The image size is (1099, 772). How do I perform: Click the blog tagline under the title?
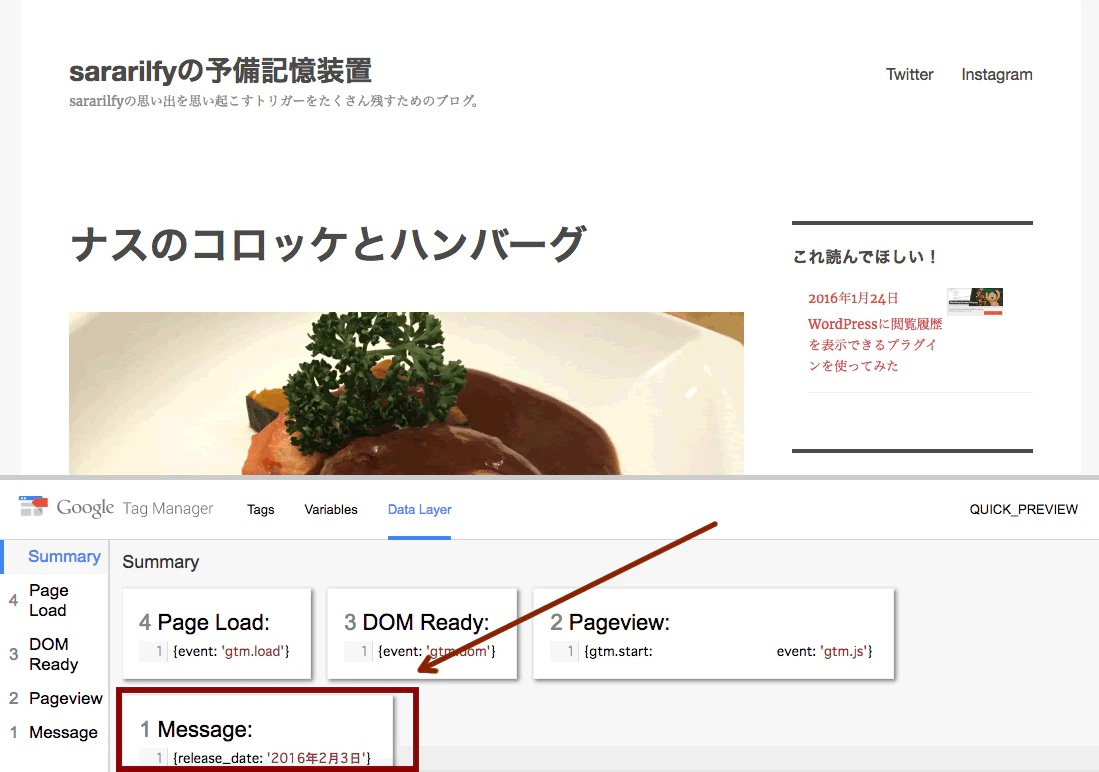[275, 101]
